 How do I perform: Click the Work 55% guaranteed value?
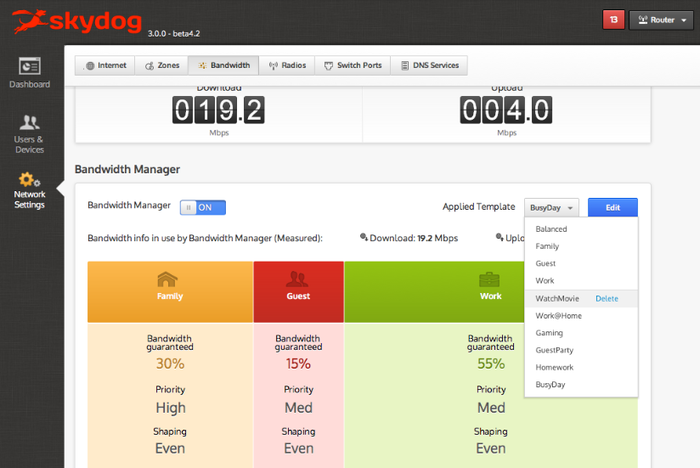click(491, 364)
